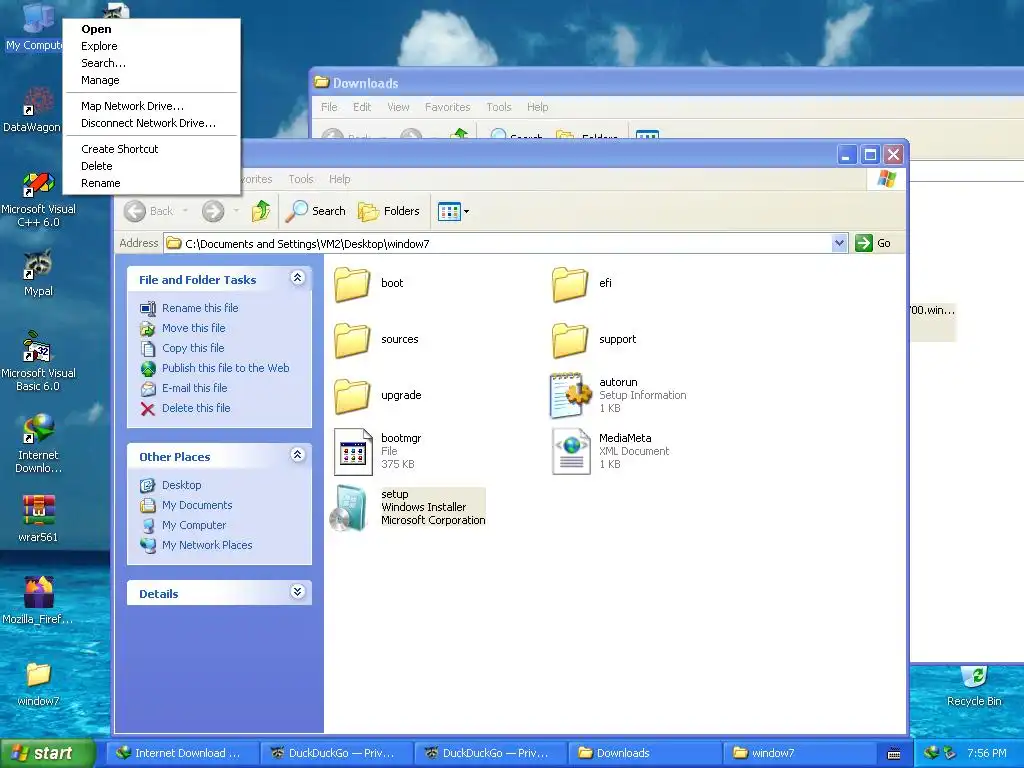Select Internet Download Manager desktop icon
The image size is (1024, 768).
pos(38,444)
